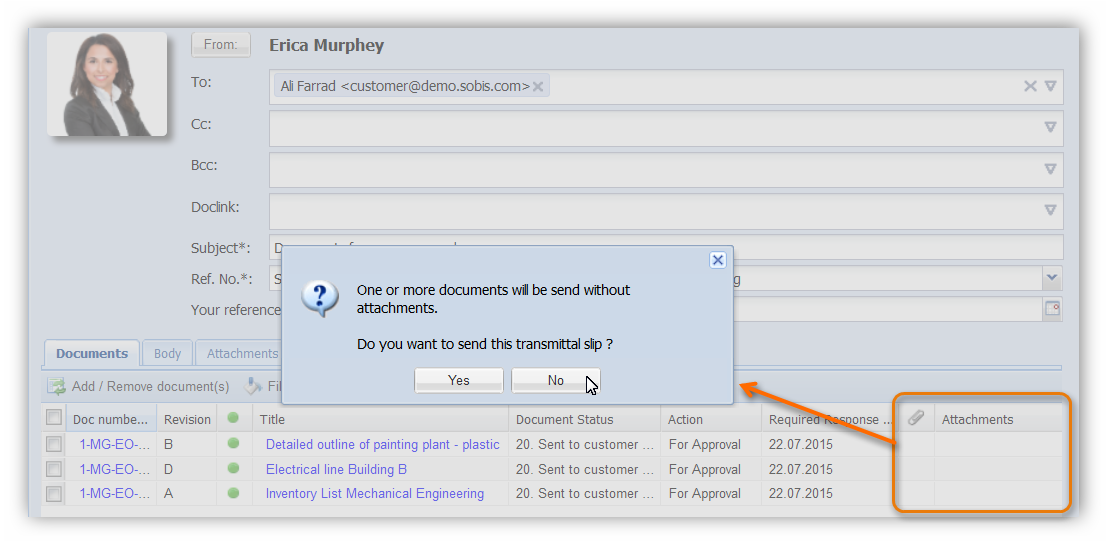1107x545 pixels.
Task: Close the attachment warning dialog
Action: [717, 260]
